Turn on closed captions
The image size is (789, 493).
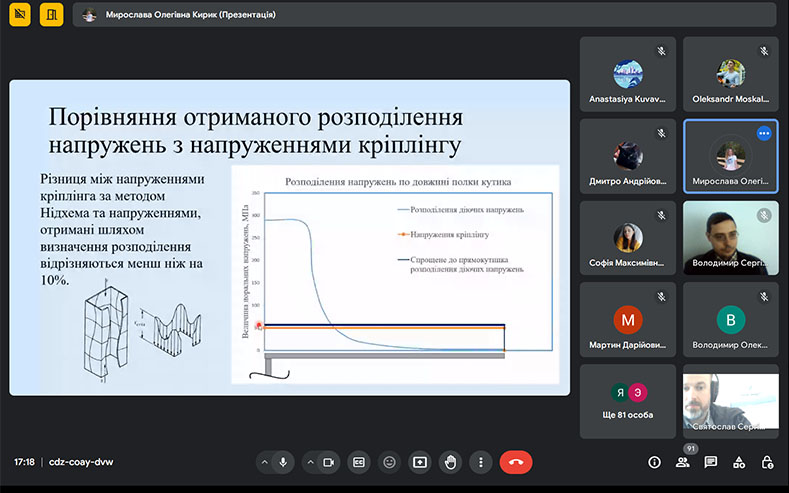coord(358,462)
